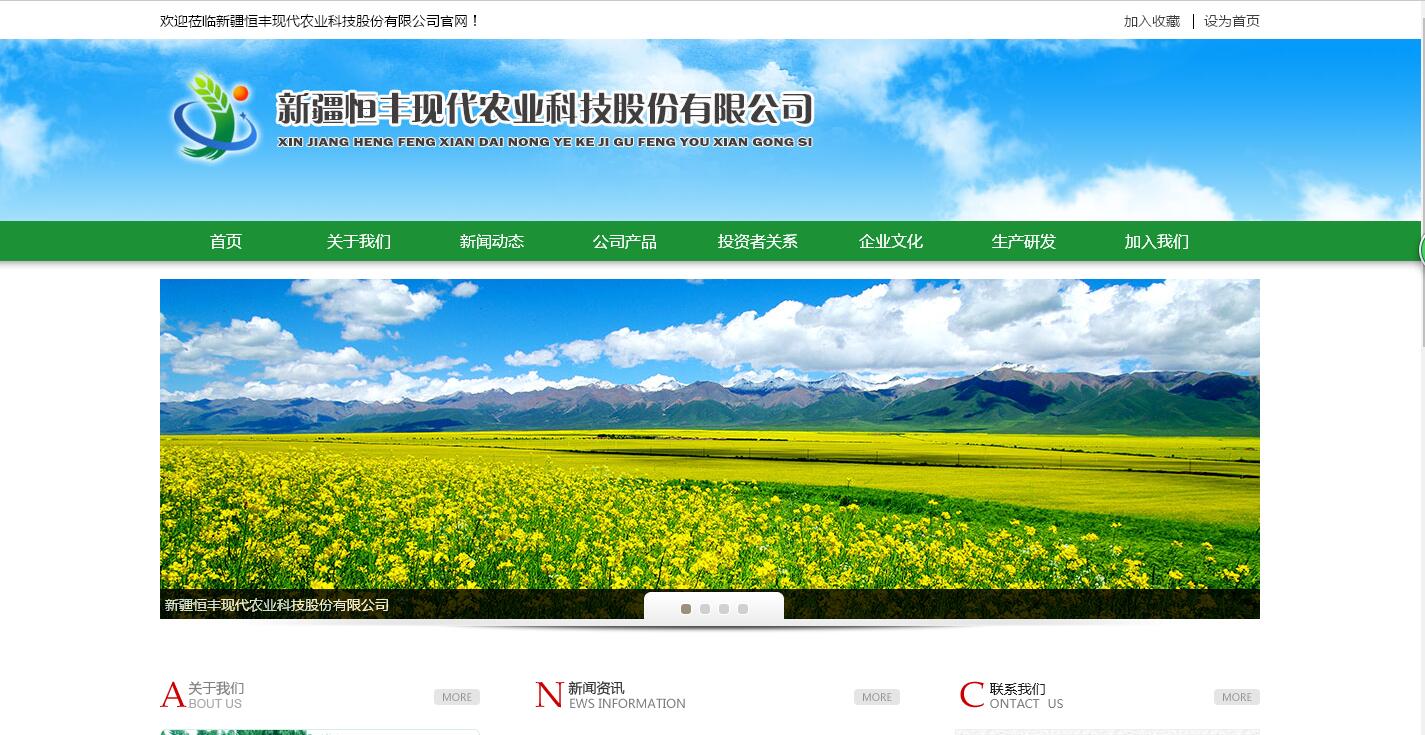This screenshot has height=735, width=1425.
Task: Go to 首页 in the green navigation bar
Action: point(226,241)
